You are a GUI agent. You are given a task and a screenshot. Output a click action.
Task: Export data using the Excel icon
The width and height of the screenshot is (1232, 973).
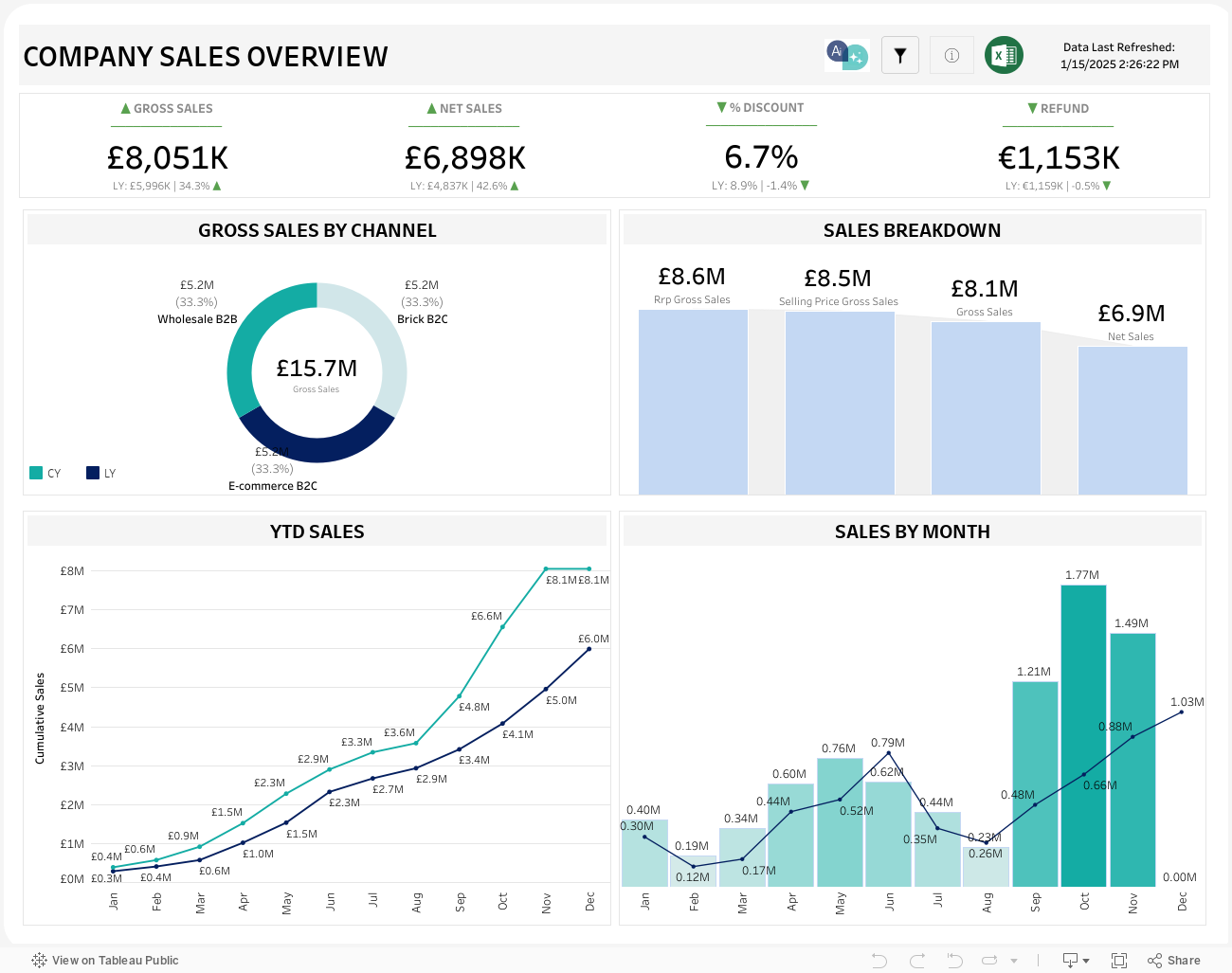click(1004, 55)
